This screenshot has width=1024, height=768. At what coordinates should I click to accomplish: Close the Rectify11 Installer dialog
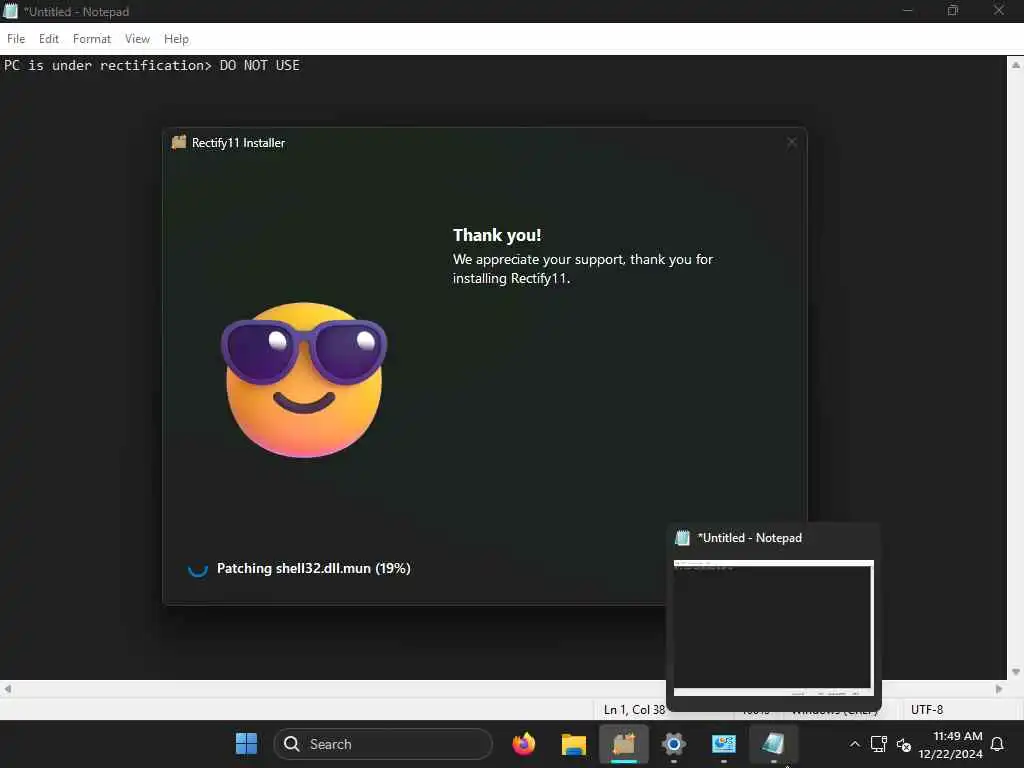pos(792,142)
